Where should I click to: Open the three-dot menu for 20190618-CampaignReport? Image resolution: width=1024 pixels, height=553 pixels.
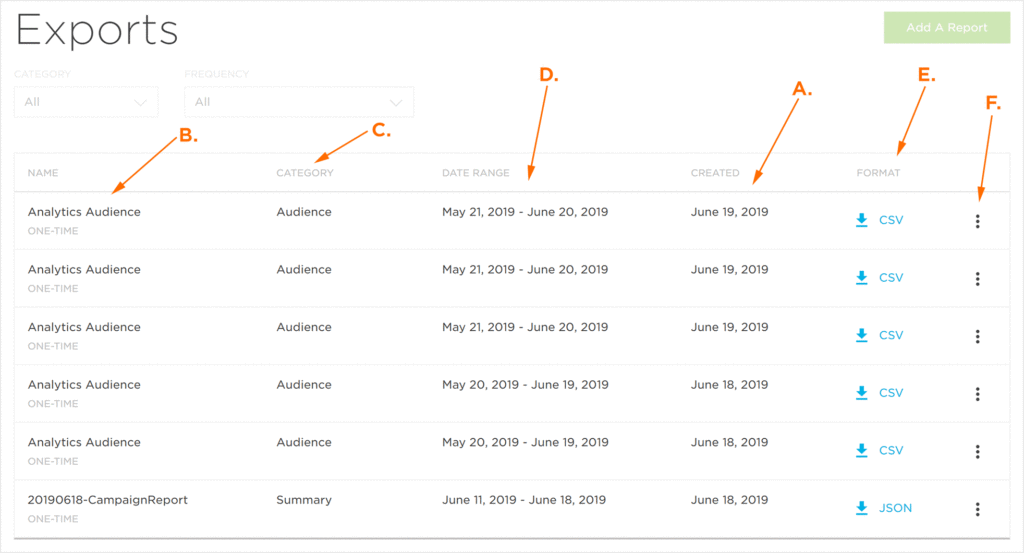978,509
